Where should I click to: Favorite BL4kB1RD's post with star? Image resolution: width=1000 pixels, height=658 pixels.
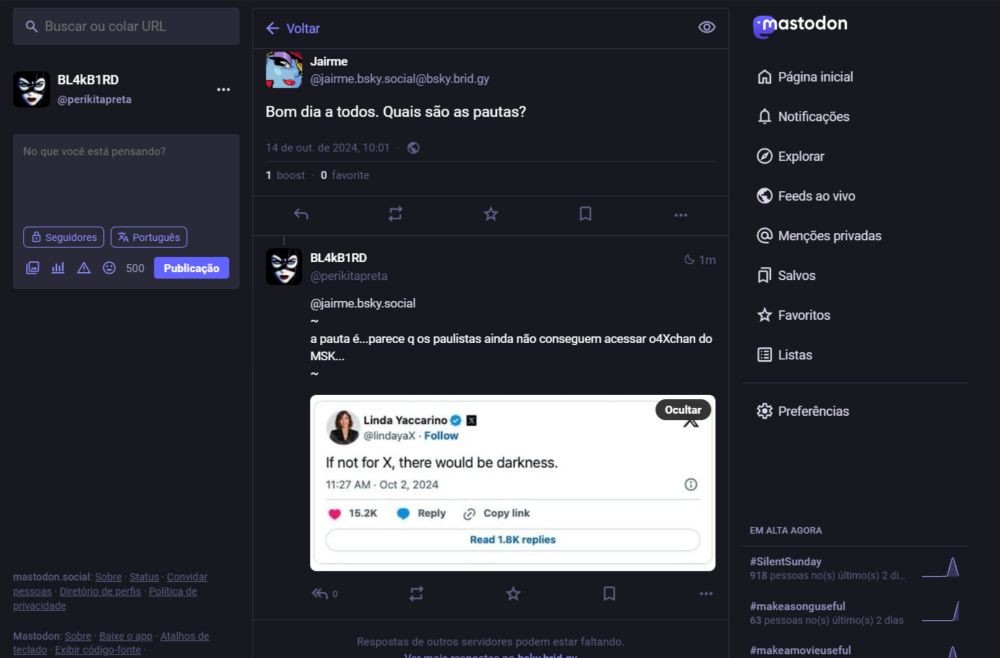point(513,594)
